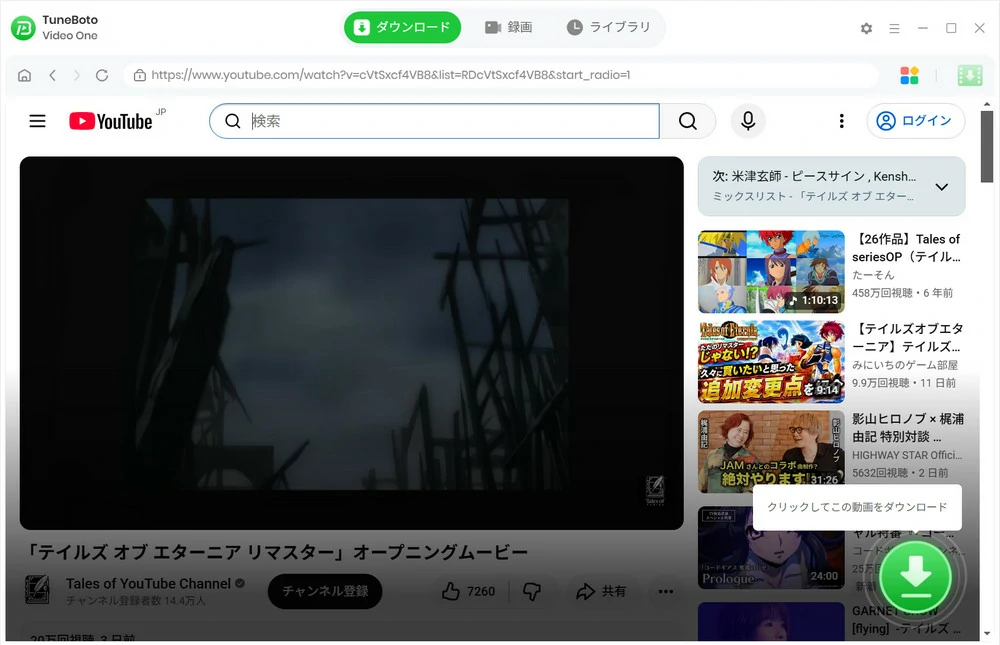1000x645 pixels.
Task: Open more actions ellipsis below video
Action: tap(666, 591)
